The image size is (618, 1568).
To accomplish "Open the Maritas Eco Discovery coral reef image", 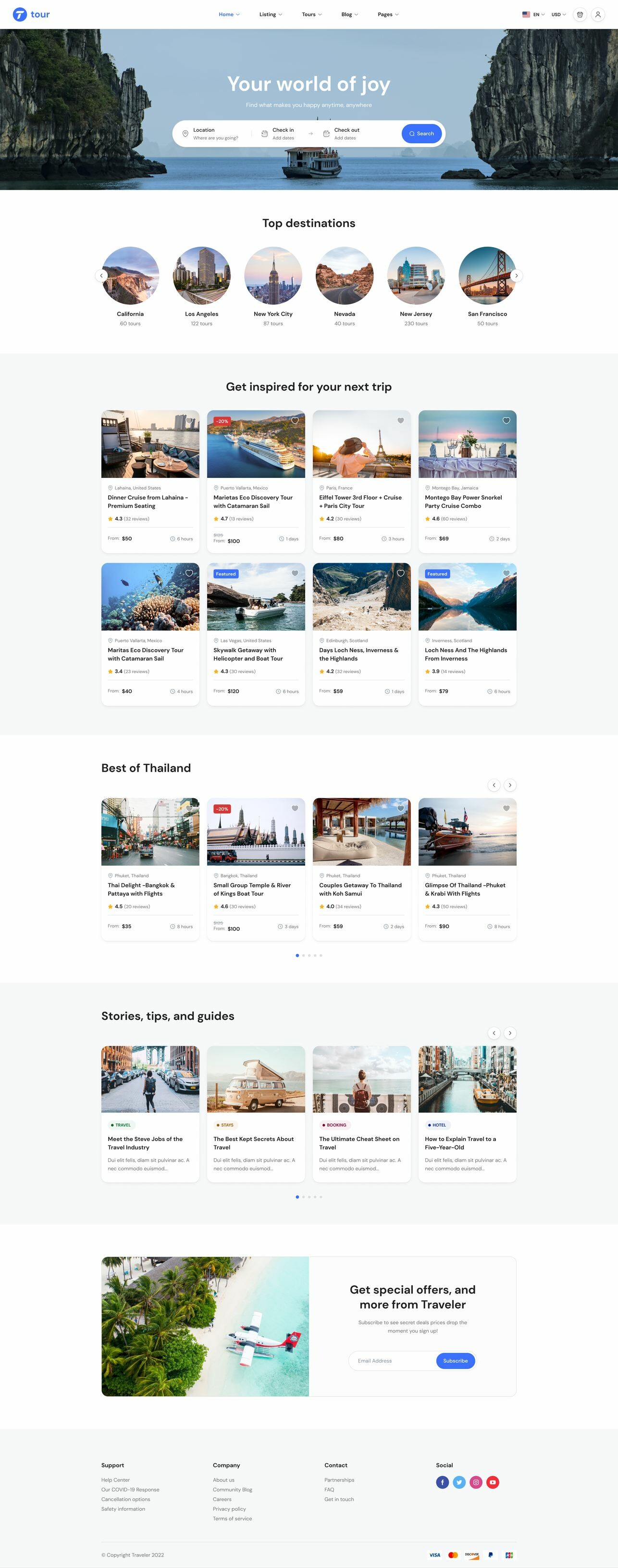I will (150, 597).
